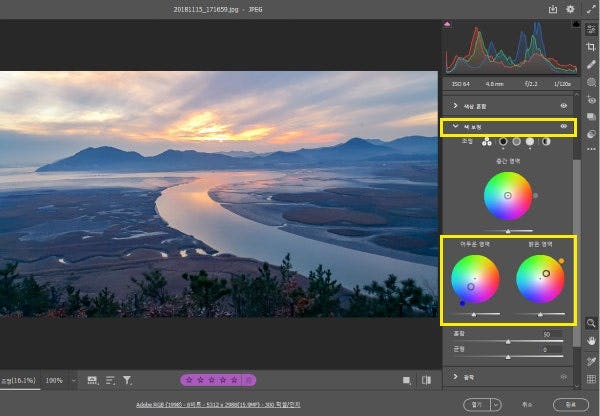Select the midtones-only wheel mode
The height and width of the screenshot is (416, 600).
(517, 142)
